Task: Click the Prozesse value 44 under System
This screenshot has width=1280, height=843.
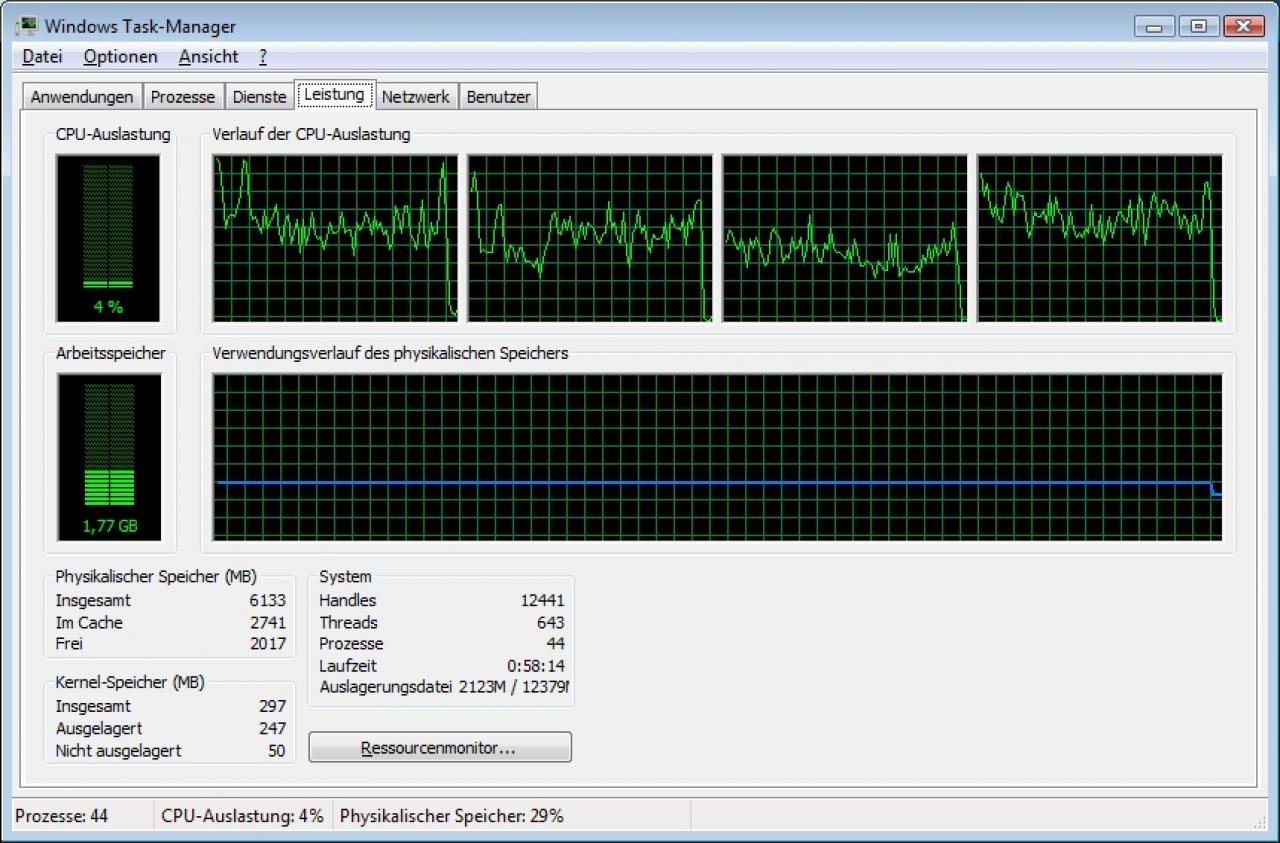Action: click(555, 643)
